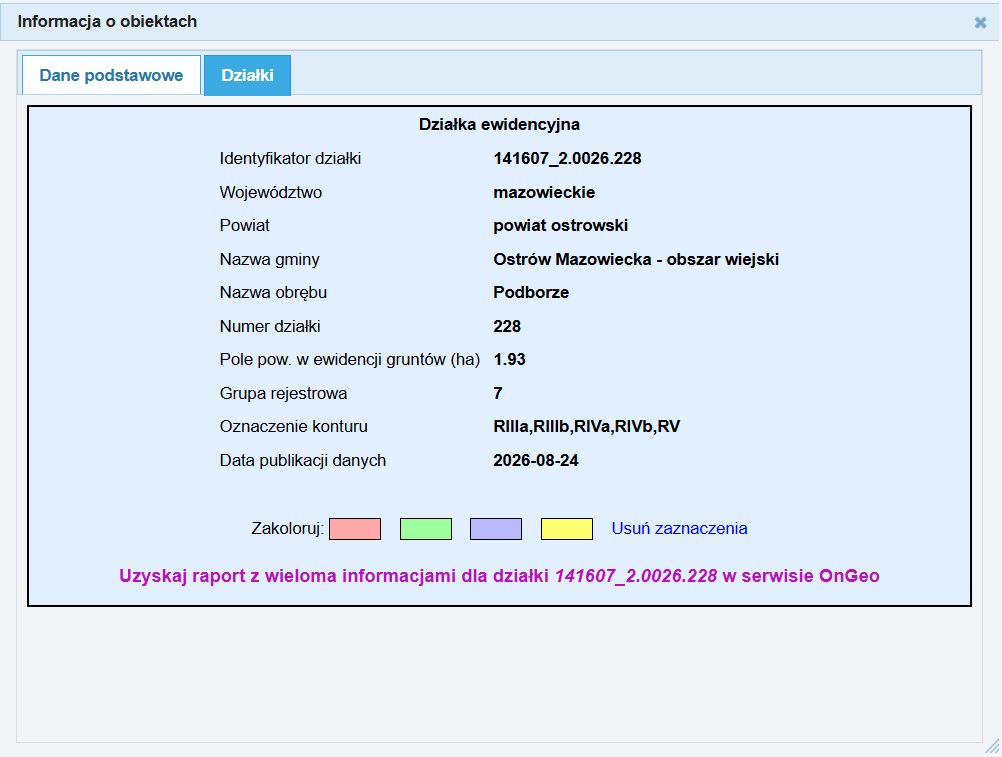
Task: Choose the lavender blue color swatch
Action: 496,529
